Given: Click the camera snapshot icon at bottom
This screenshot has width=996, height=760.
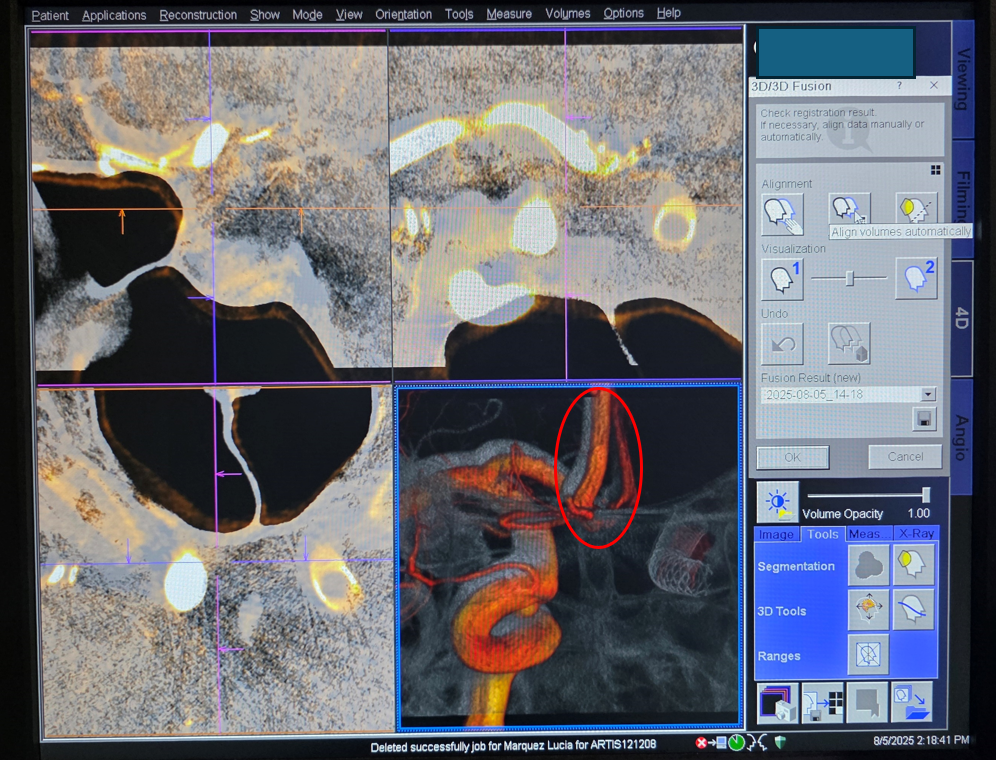Looking at the screenshot, I should tap(777, 703).
